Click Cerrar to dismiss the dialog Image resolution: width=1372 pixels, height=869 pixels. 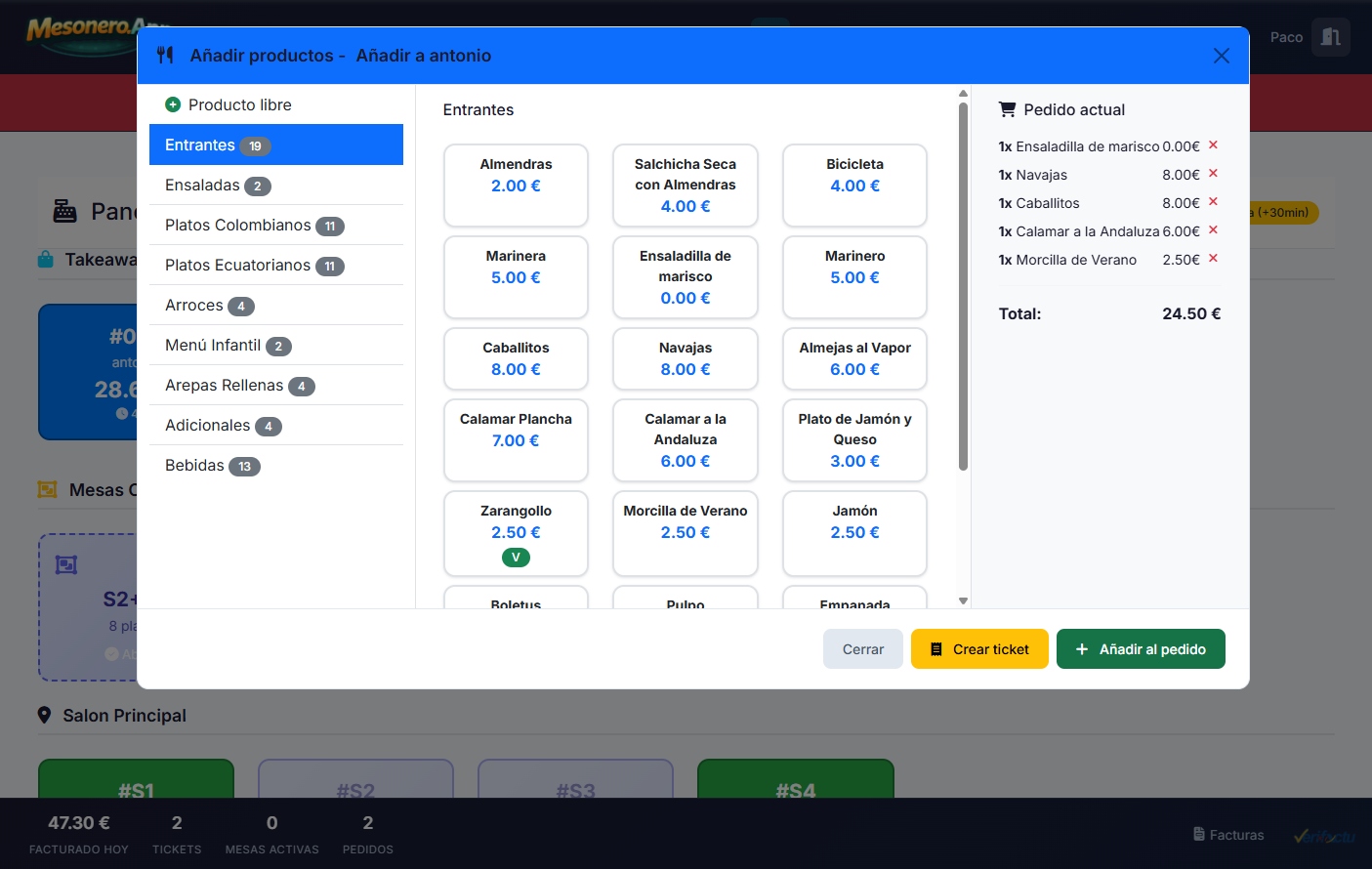click(x=862, y=648)
